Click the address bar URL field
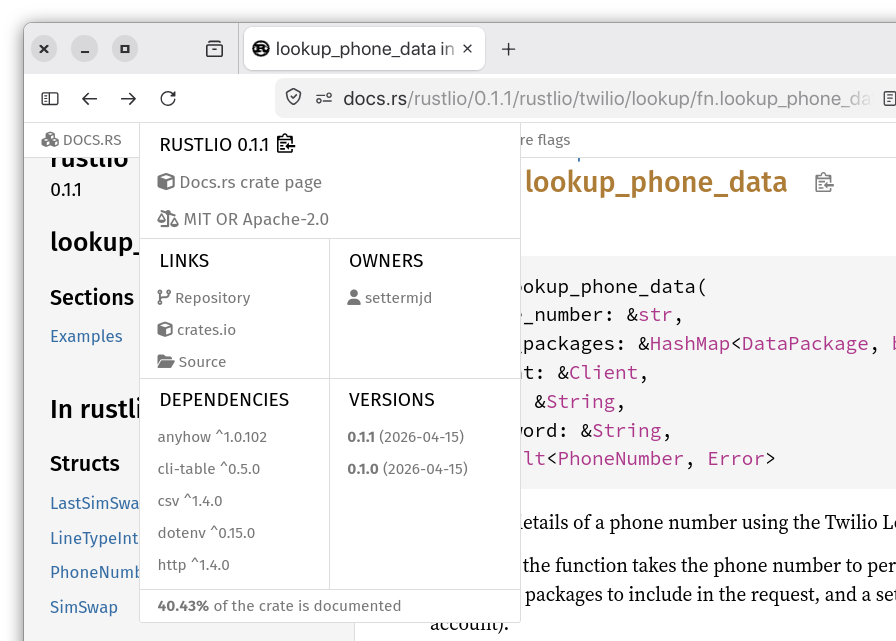The width and height of the screenshot is (896, 641). (600, 98)
